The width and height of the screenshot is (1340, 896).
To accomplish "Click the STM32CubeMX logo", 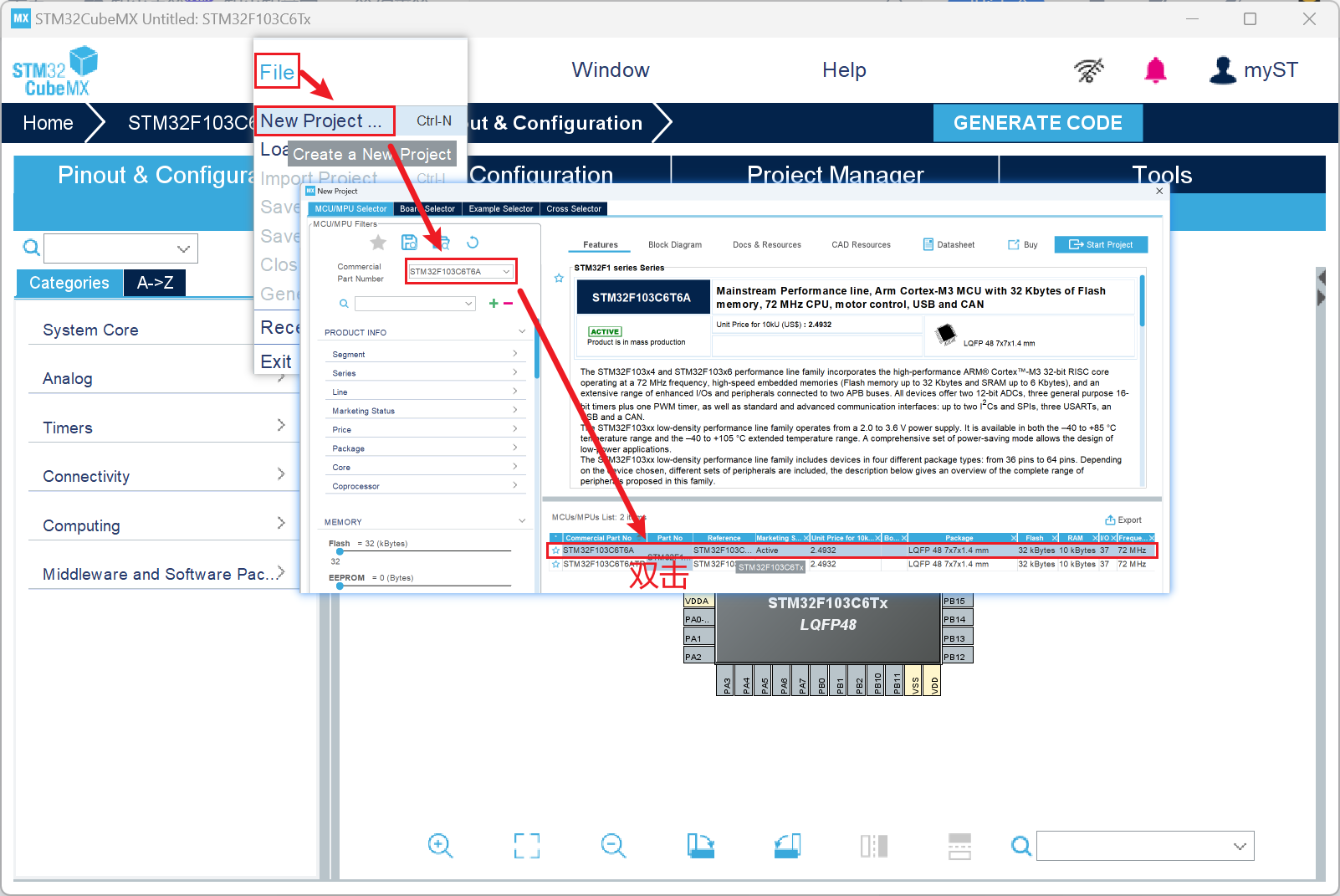I will pyautogui.click(x=55, y=71).
